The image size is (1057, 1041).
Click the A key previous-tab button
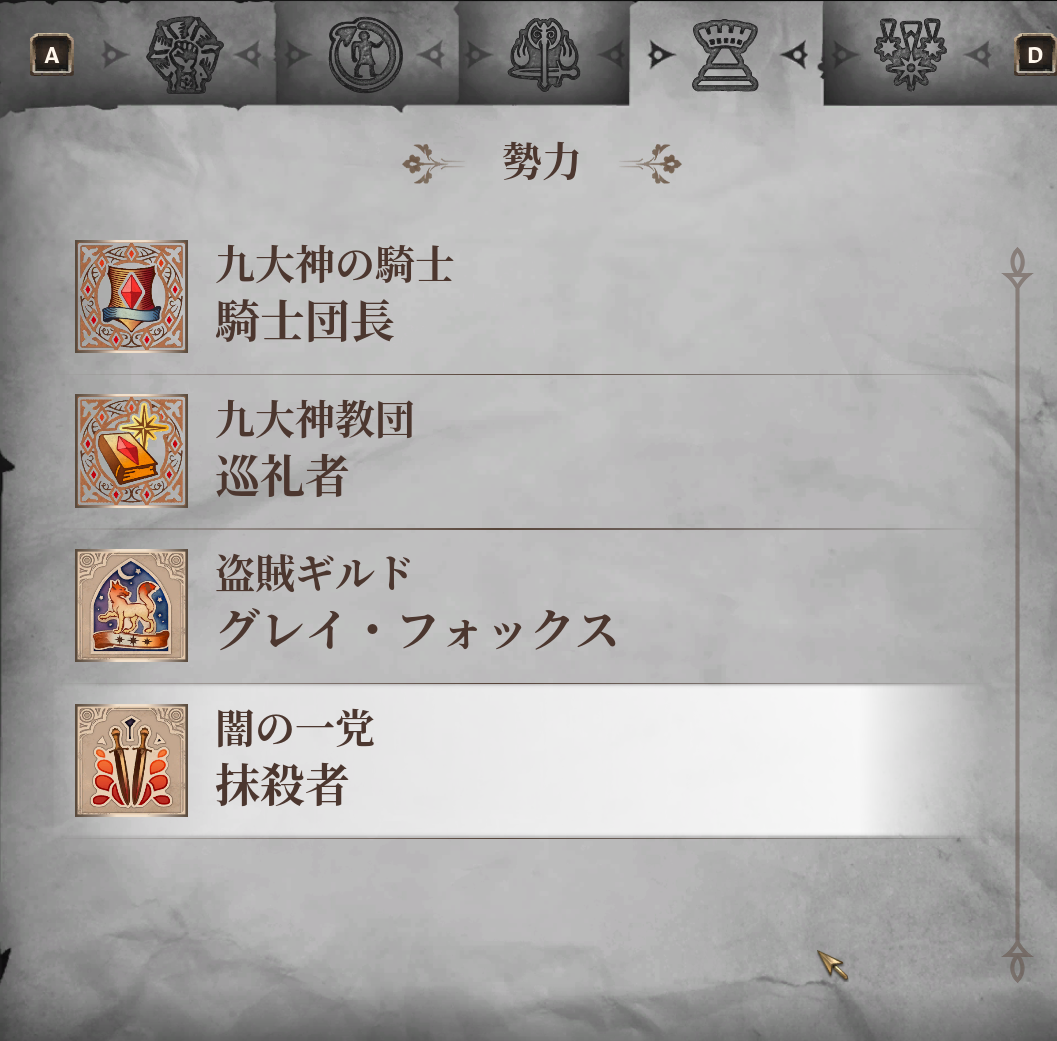click(x=52, y=55)
